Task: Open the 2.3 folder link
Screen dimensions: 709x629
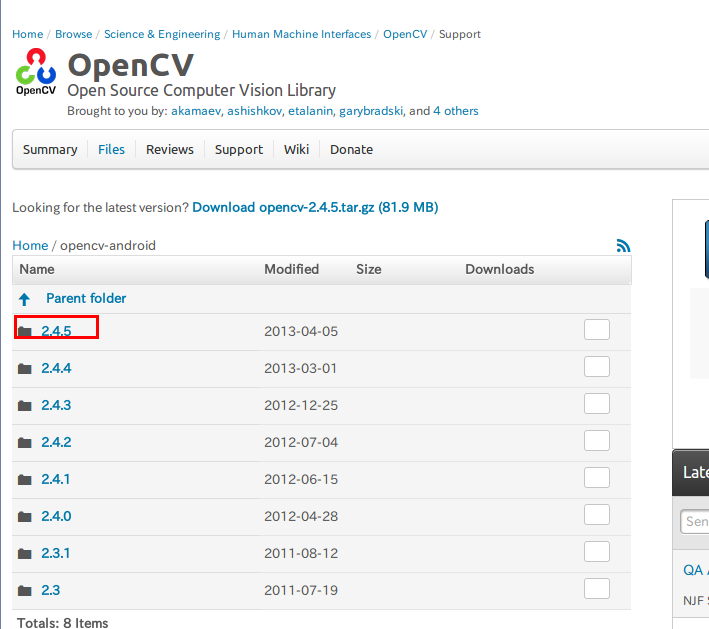Action: (x=51, y=591)
